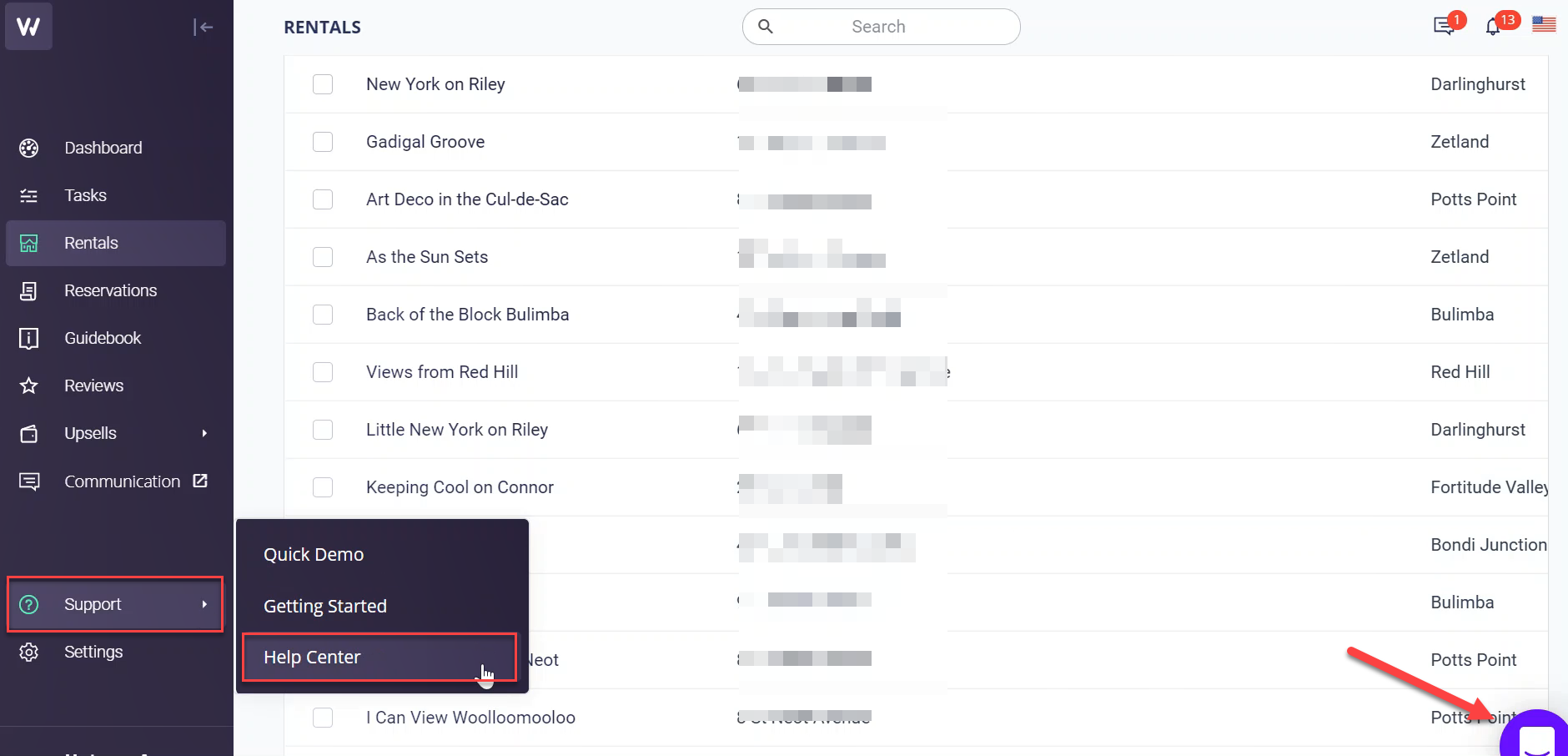This screenshot has width=1568, height=756.
Task: Click the Dashboard sidebar icon
Action: tap(29, 149)
